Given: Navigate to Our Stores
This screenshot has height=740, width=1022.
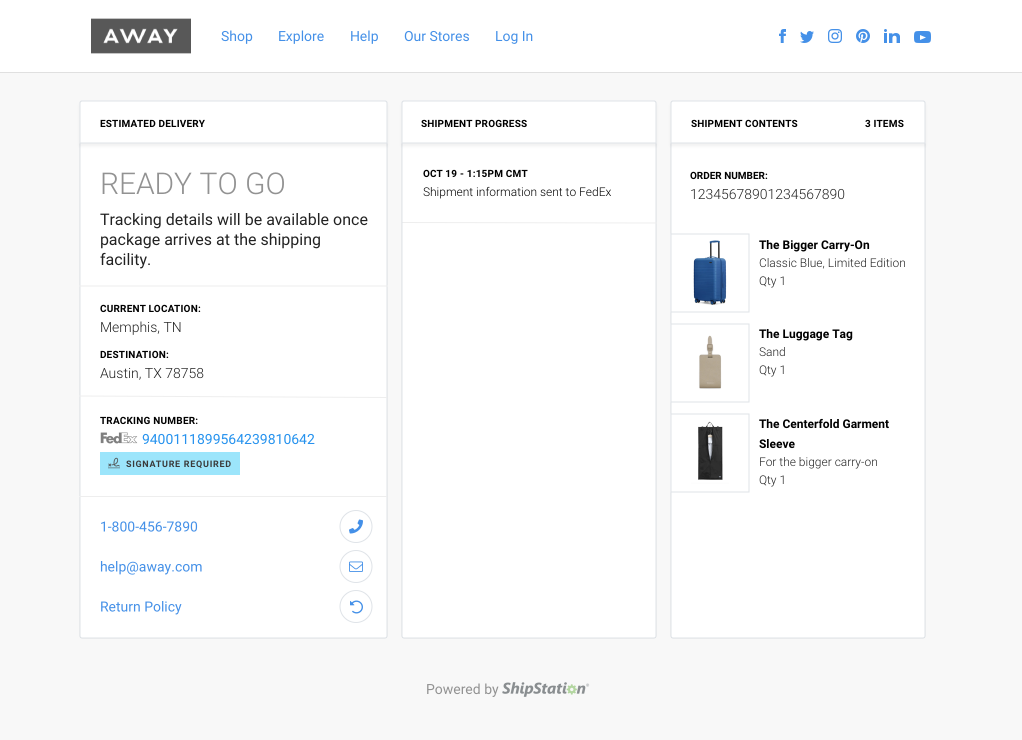Looking at the screenshot, I should (x=436, y=36).
